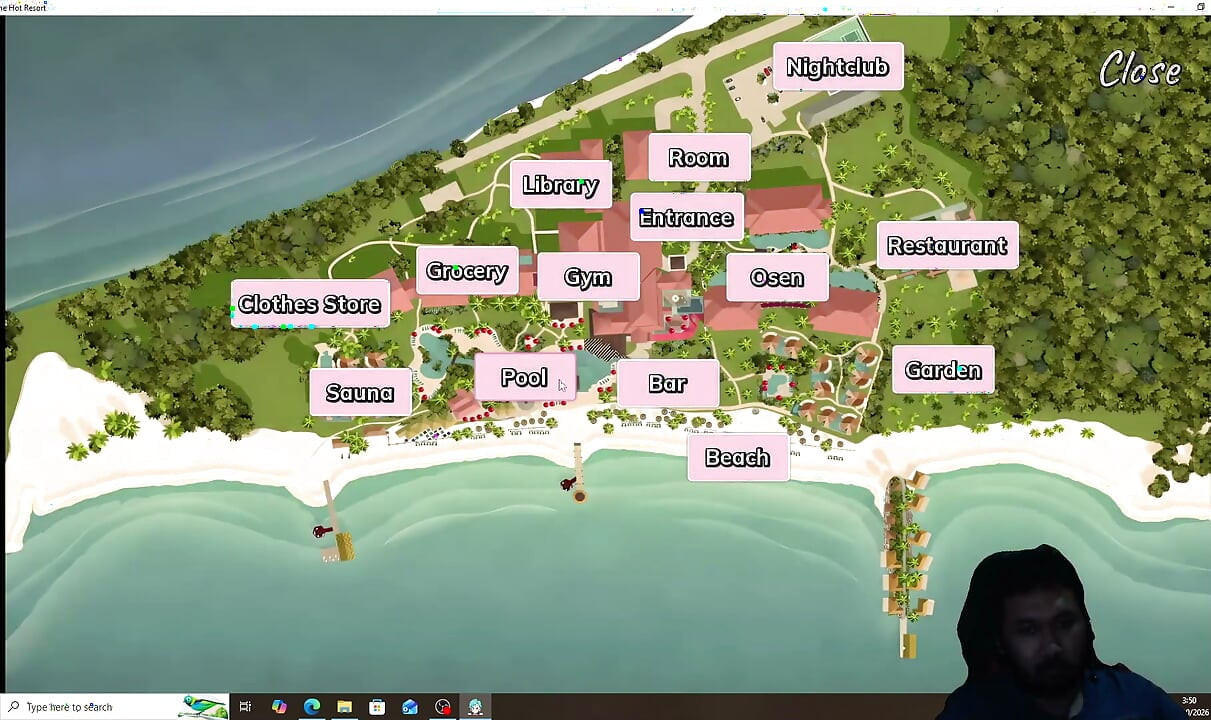Select the Room location label
This screenshot has width=1211, height=720.
tap(699, 158)
